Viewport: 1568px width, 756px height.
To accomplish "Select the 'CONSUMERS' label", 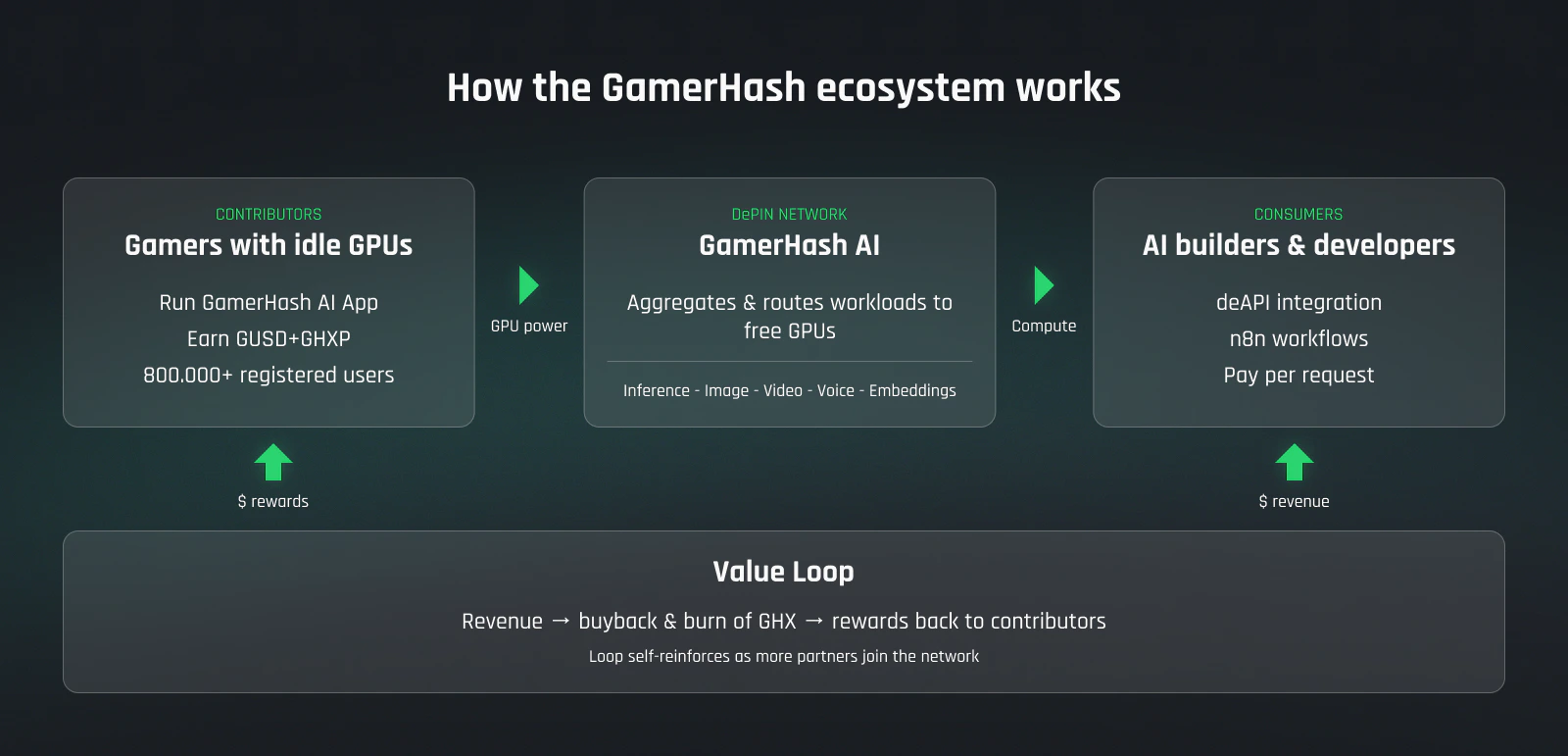I will click(x=1298, y=214).
